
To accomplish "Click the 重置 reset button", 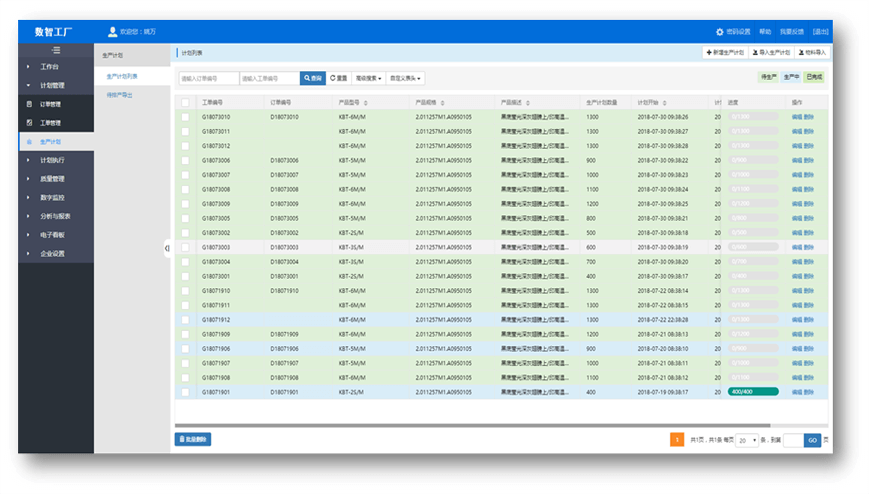I will (x=338, y=78).
